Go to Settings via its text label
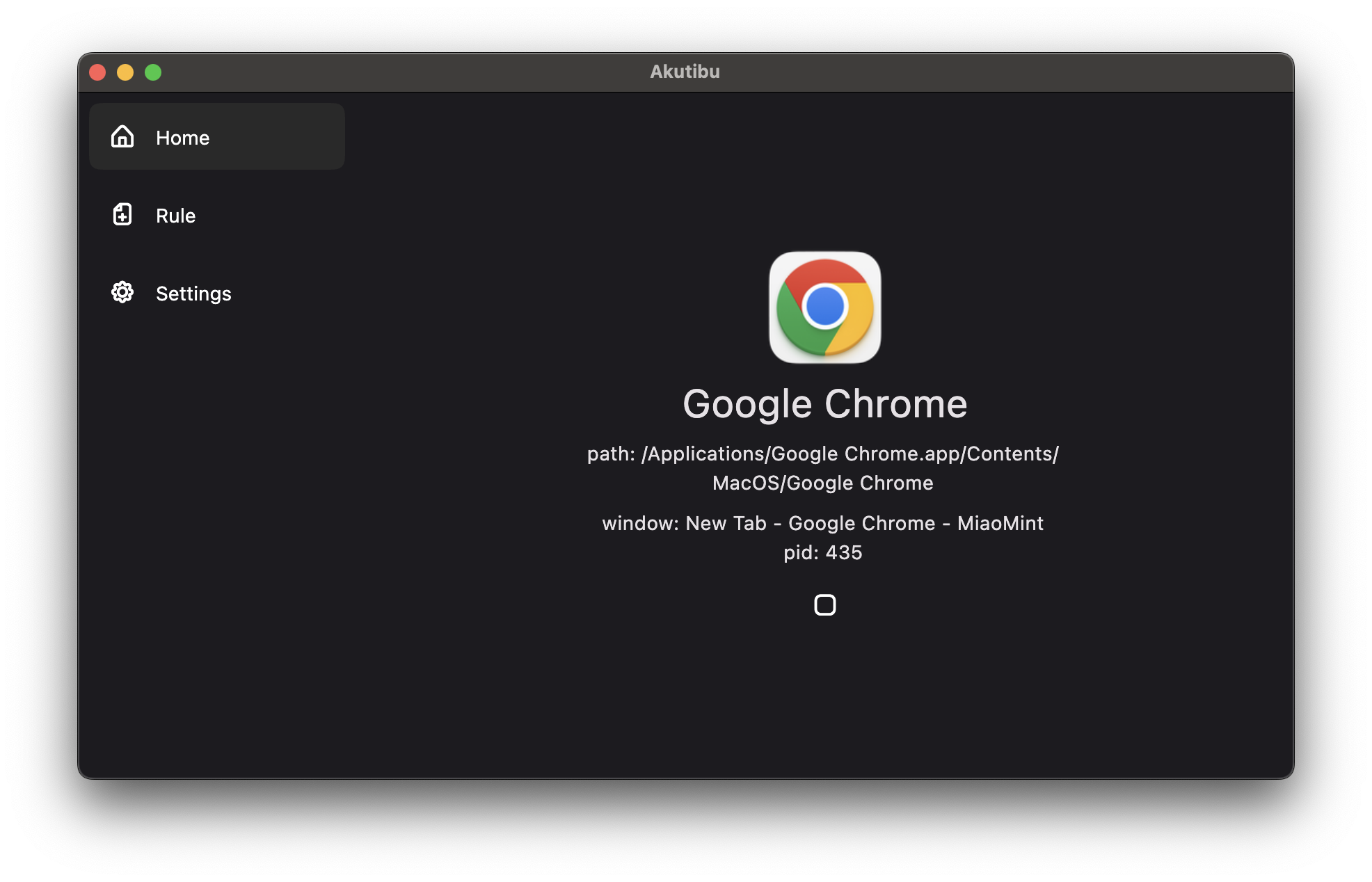The height and width of the screenshot is (882, 1372). pos(193,294)
